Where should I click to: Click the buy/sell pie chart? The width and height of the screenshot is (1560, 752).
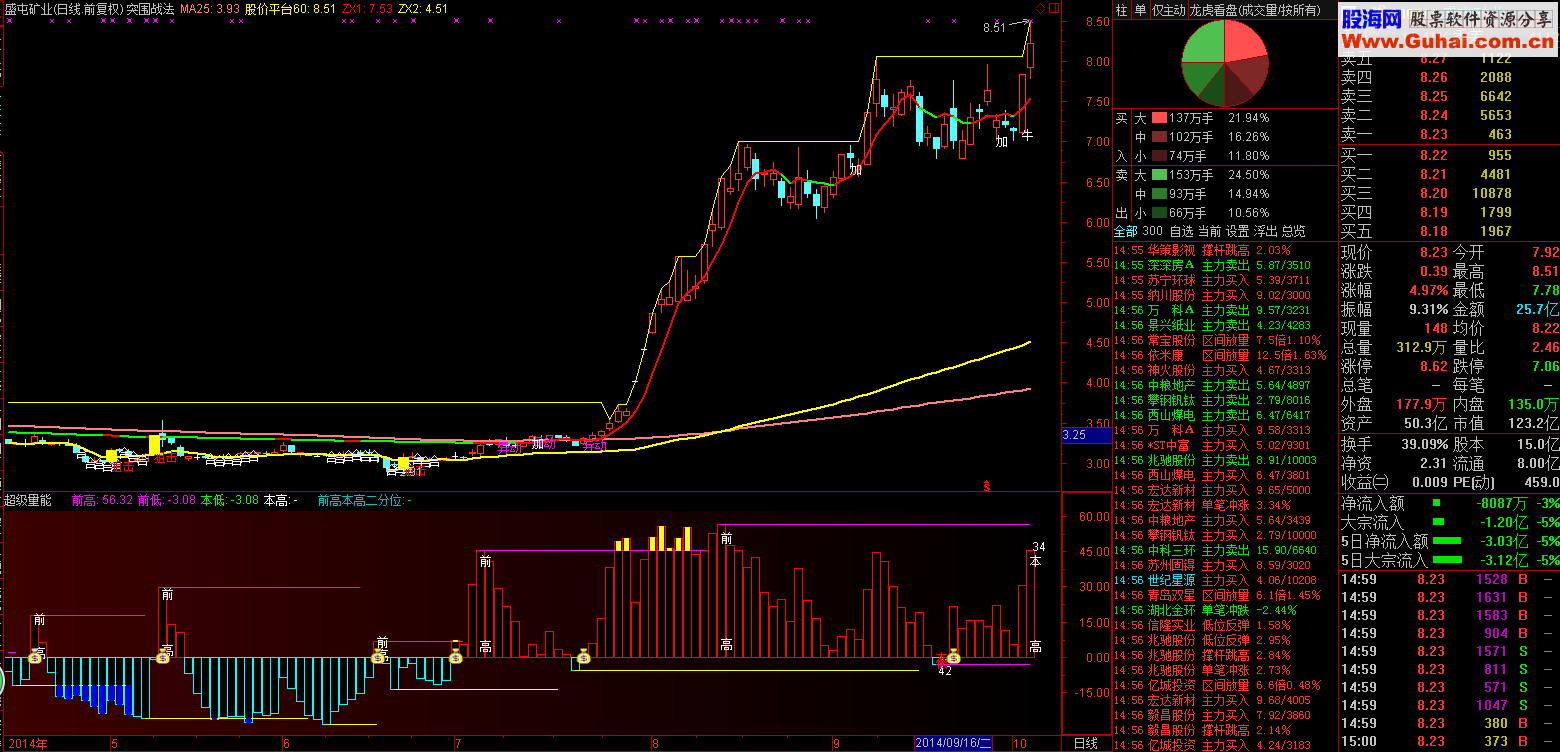tap(1225, 64)
